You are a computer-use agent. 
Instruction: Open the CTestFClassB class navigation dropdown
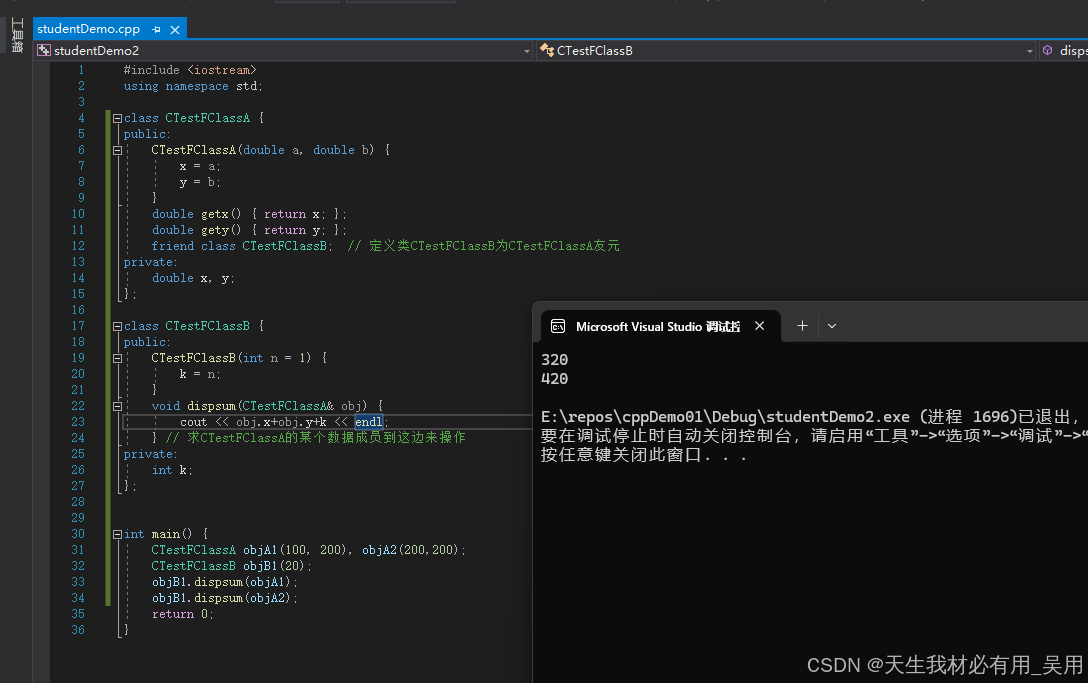click(1030, 51)
